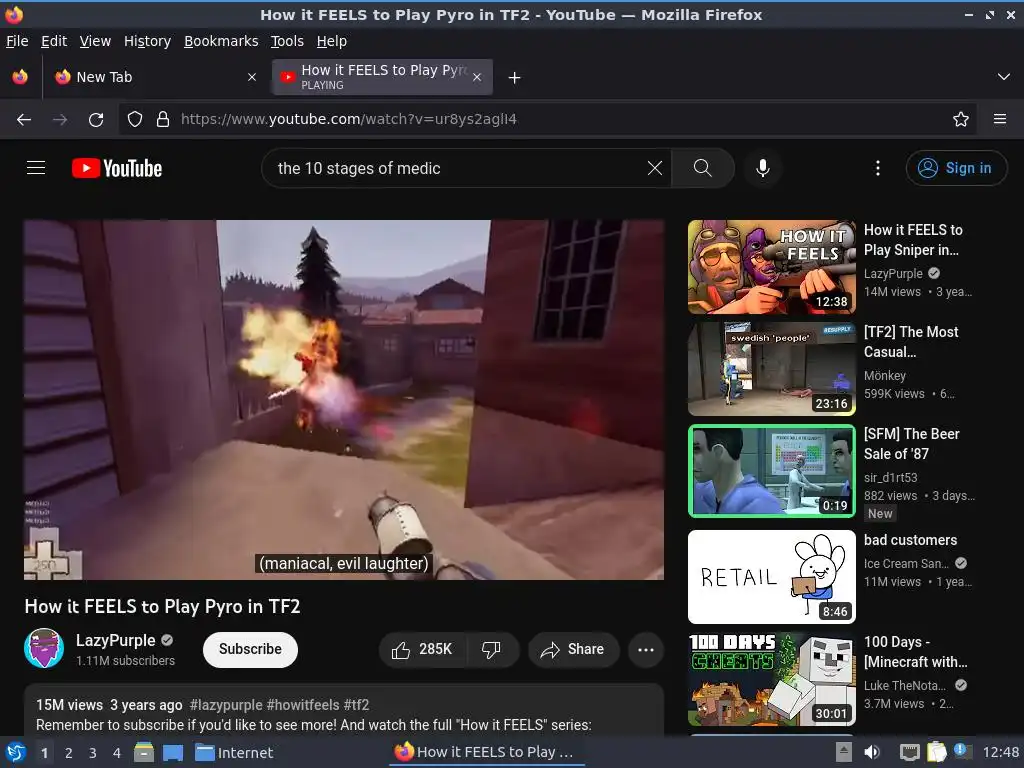Switch to workspace 3 in taskbar
The width and height of the screenshot is (1024, 768).
pyautogui.click(x=93, y=752)
